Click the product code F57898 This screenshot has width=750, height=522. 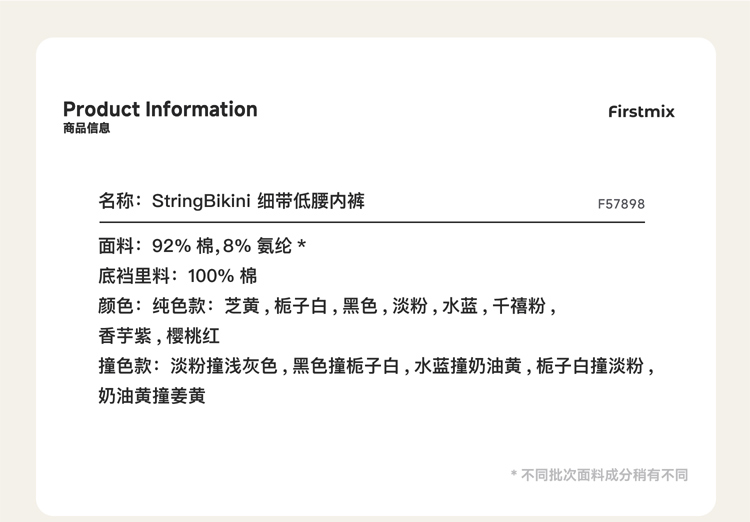tap(621, 204)
